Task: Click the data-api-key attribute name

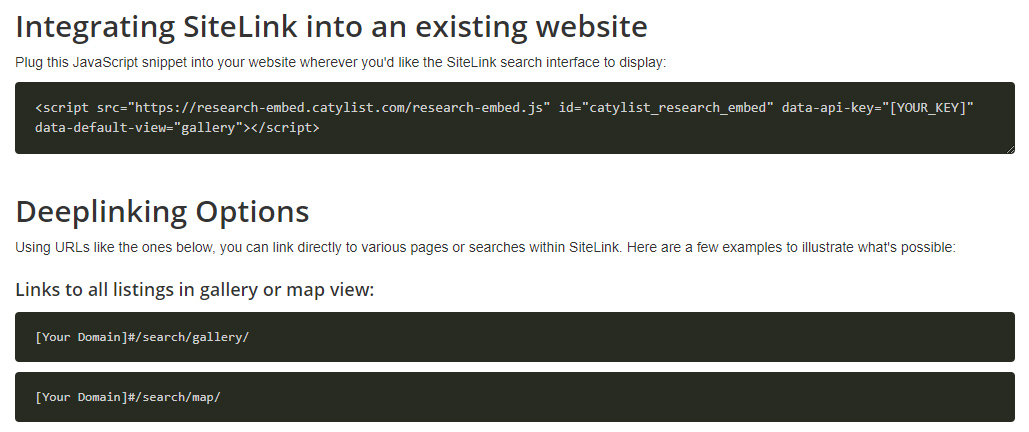Action: point(828,108)
